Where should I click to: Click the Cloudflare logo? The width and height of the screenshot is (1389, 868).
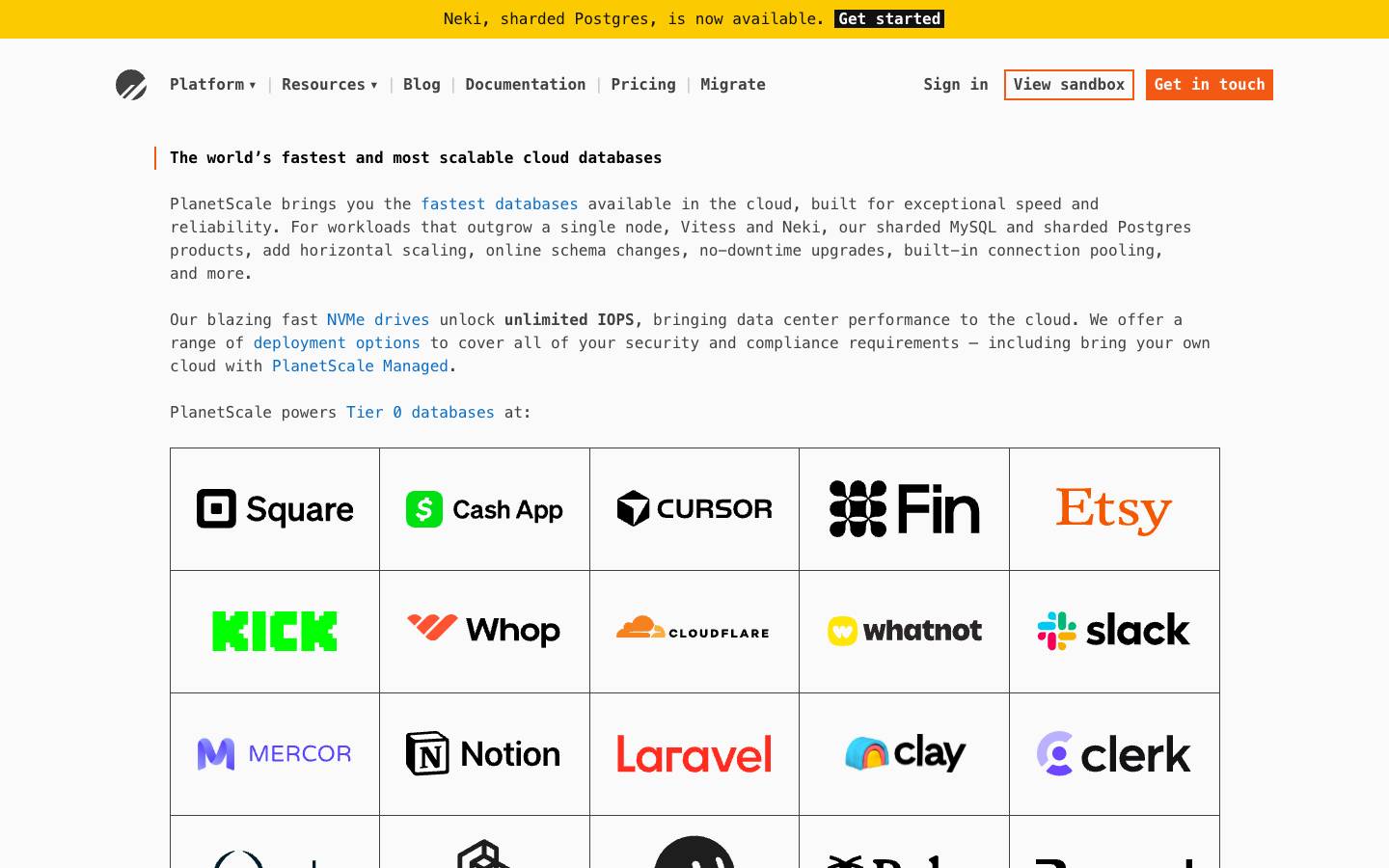click(x=694, y=629)
